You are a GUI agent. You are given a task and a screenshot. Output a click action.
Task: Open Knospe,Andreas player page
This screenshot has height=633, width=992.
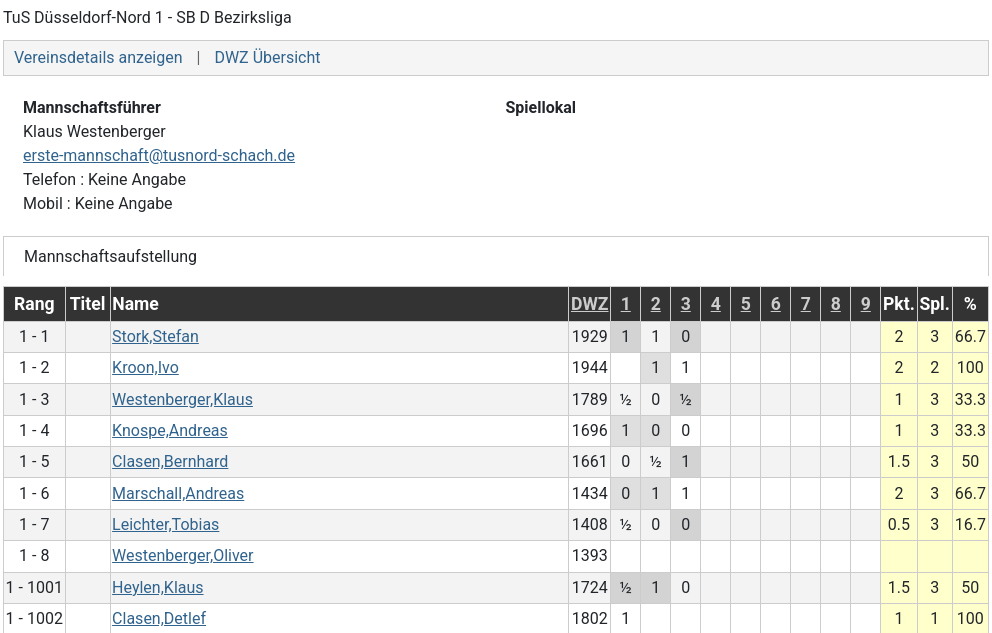pyautogui.click(x=169, y=431)
